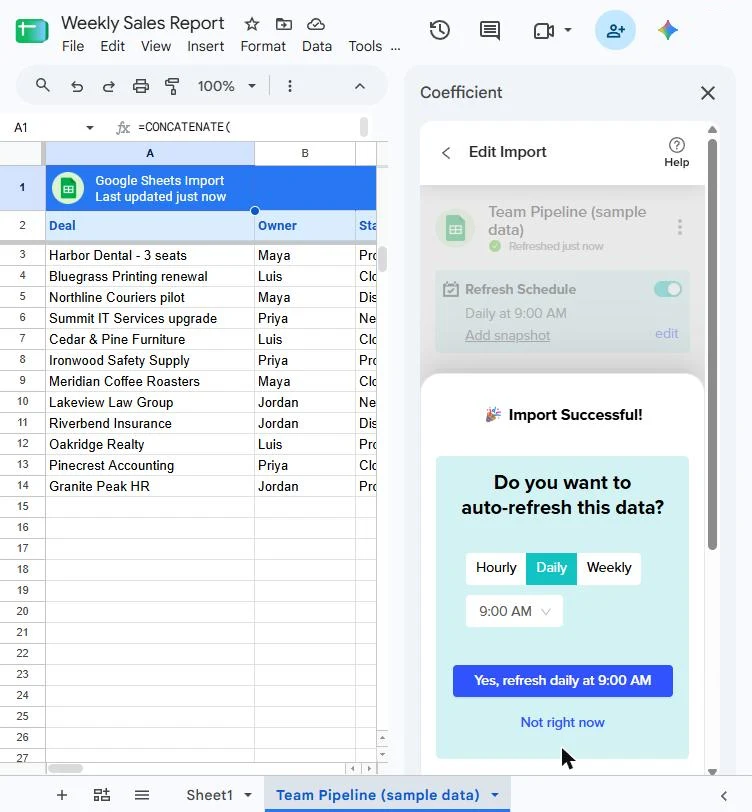Open Coefficient Help
Screen dimensions: 752x812
coord(676,152)
